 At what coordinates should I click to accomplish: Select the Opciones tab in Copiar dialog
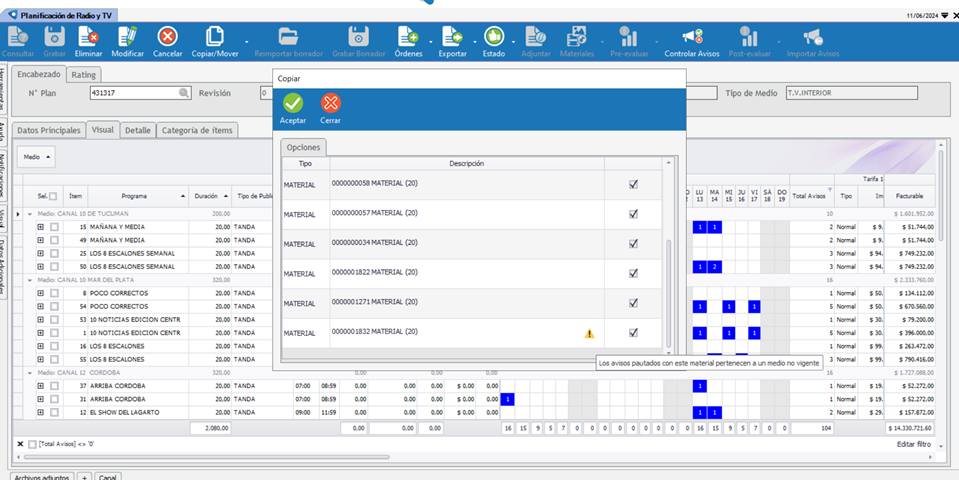click(303, 148)
